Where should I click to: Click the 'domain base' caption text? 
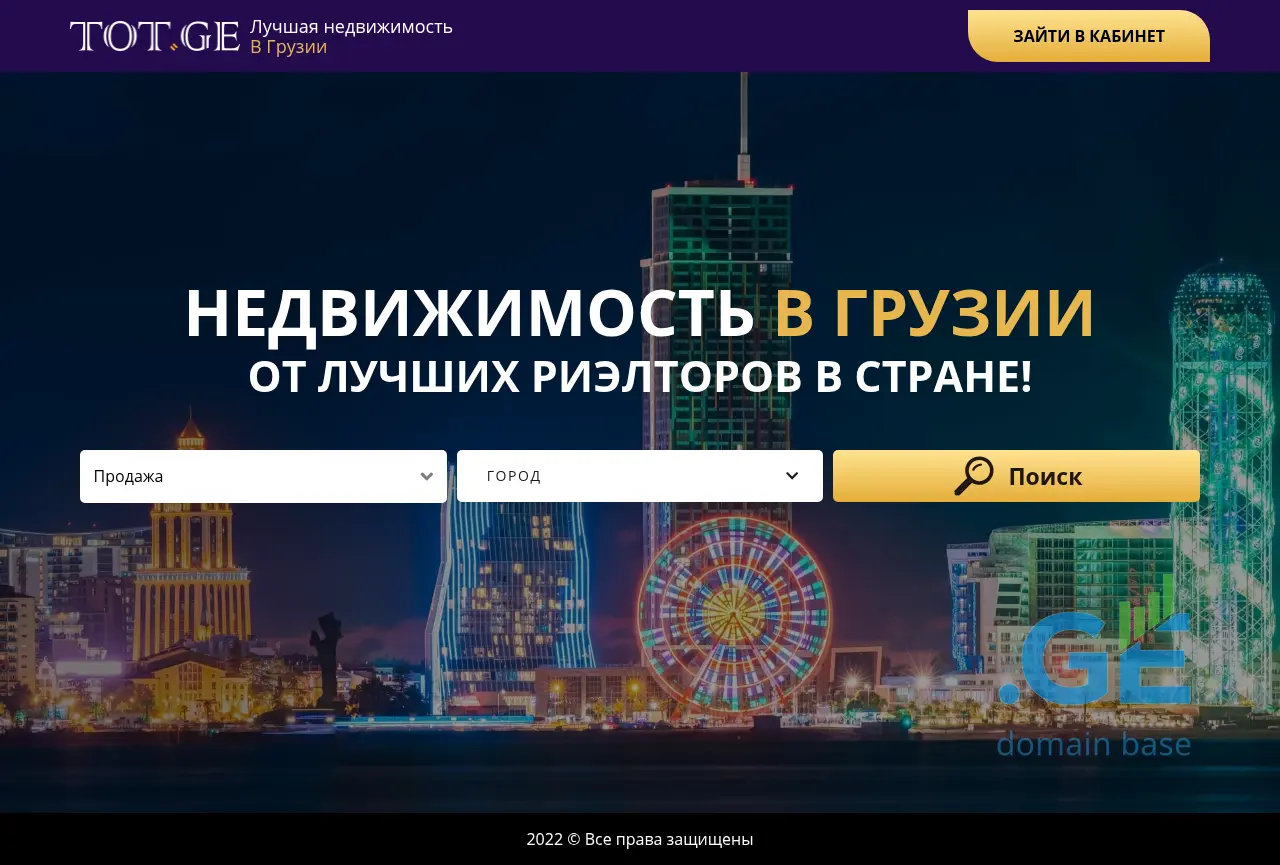1093,744
